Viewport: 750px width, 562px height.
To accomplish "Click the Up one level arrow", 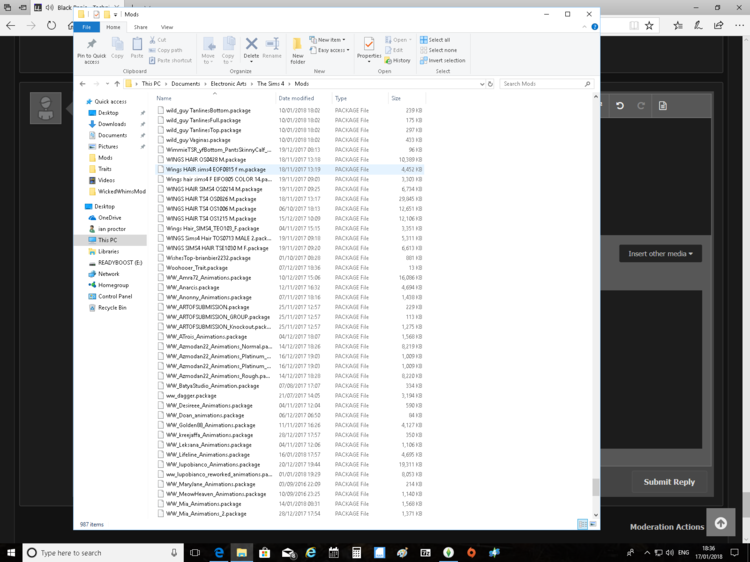I will coord(117,84).
